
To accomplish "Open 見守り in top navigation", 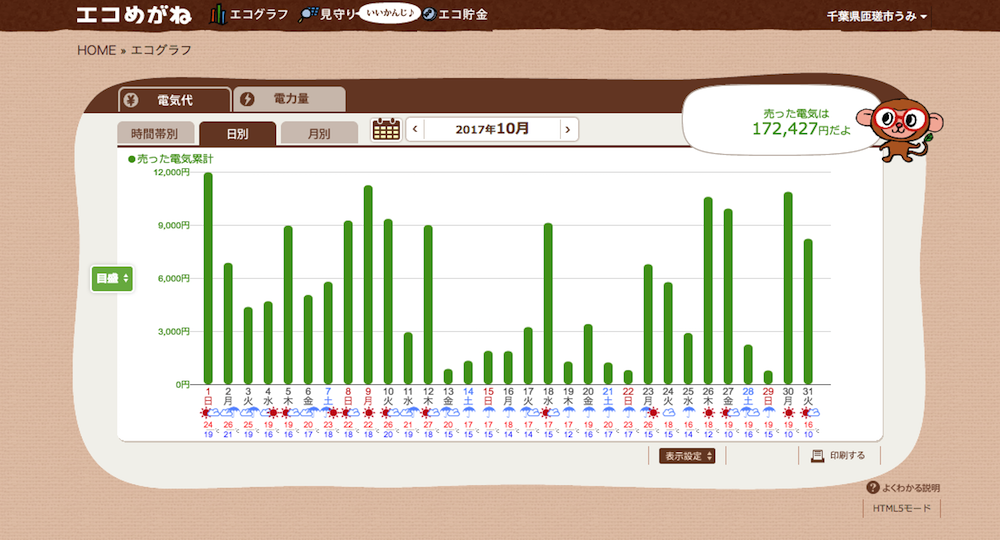I will click(328, 15).
